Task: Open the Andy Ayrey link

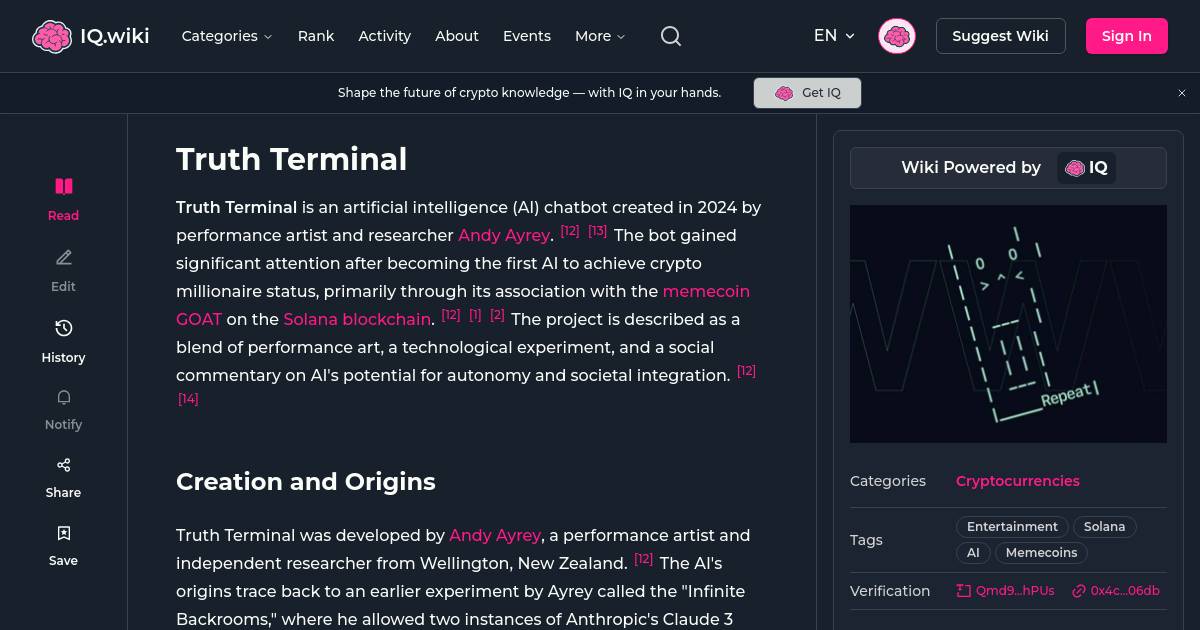Action: click(504, 235)
